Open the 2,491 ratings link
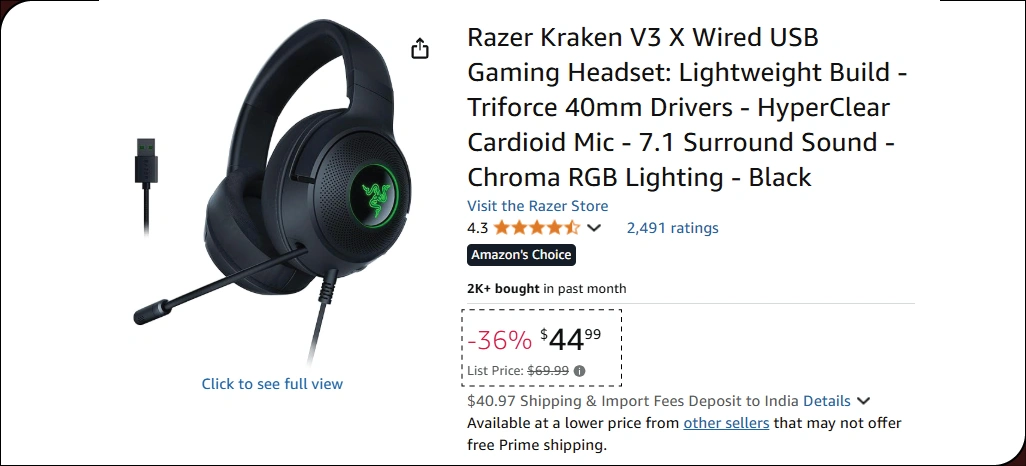1026x466 pixels. pyautogui.click(x=673, y=228)
